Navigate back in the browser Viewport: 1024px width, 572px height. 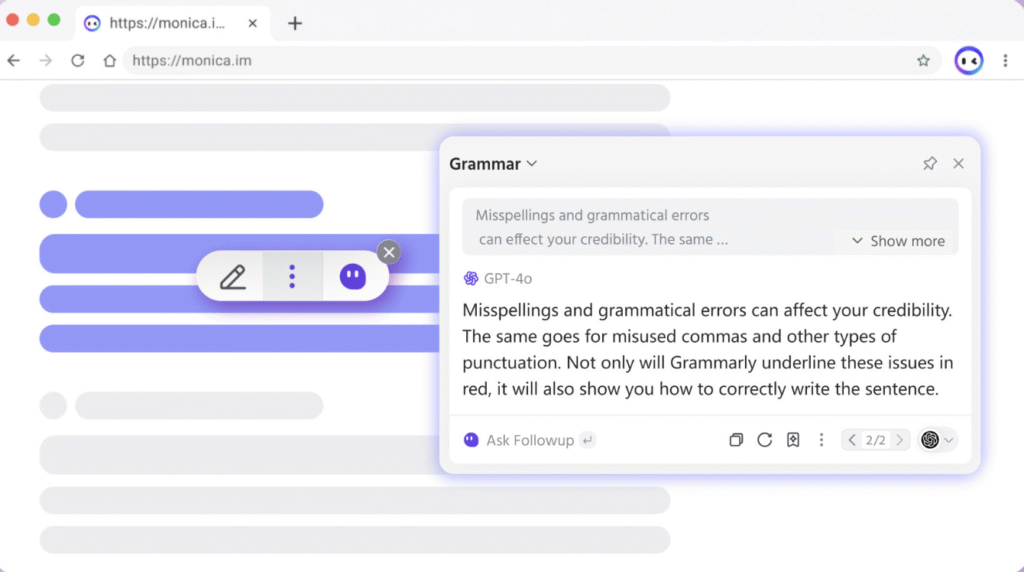coord(14,61)
